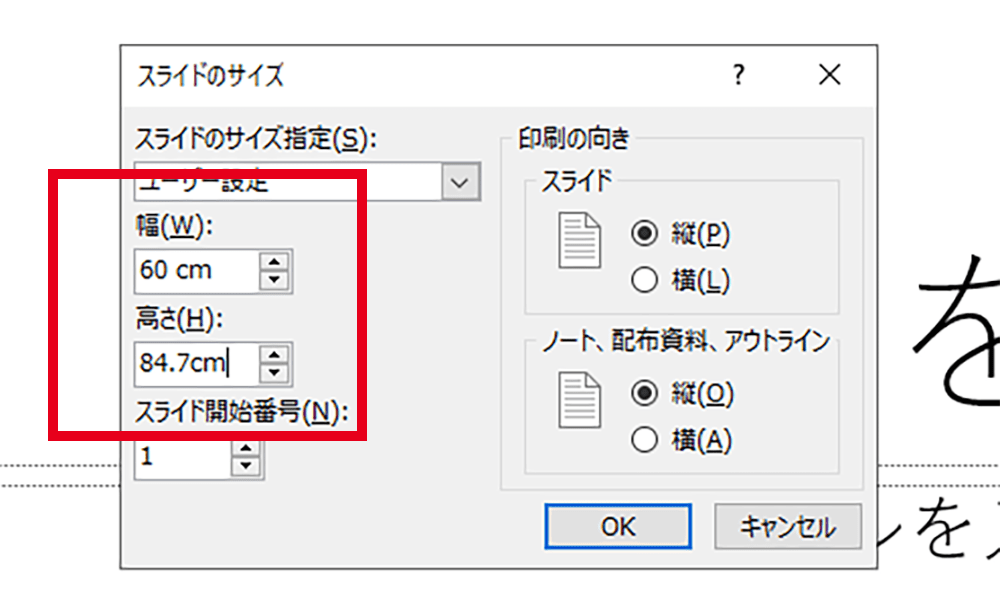Decrease height with the down spinner arrow
Viewport: 1000px width, 616px height.
275,372
